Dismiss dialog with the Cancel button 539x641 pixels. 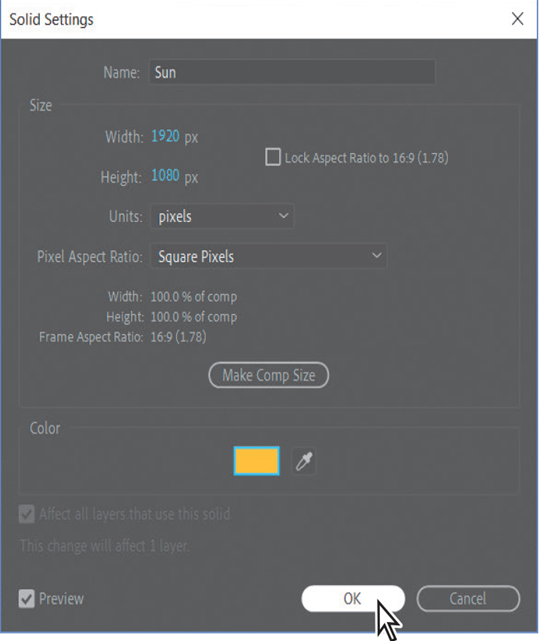tap(468, 598)
